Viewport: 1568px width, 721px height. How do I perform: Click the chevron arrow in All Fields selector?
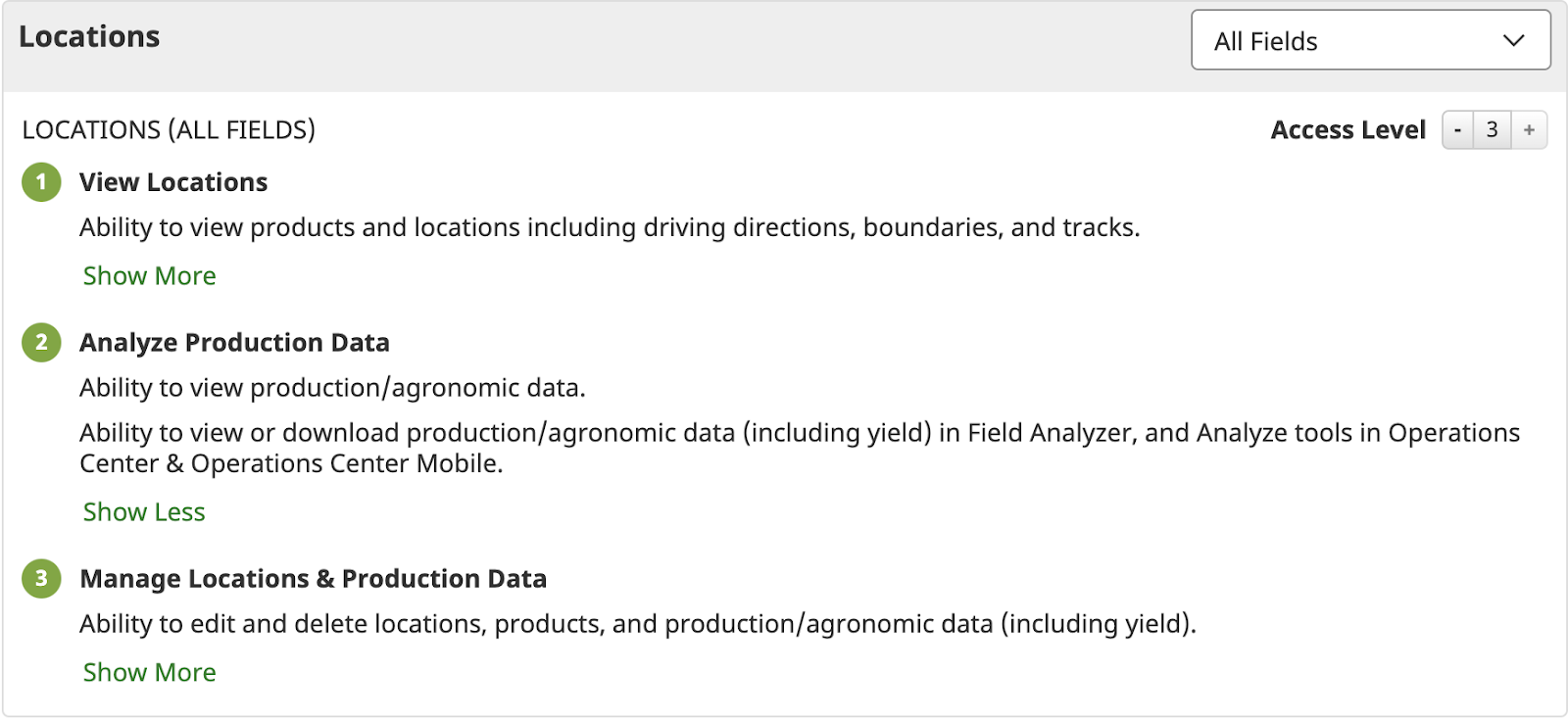coord(1513,41)
